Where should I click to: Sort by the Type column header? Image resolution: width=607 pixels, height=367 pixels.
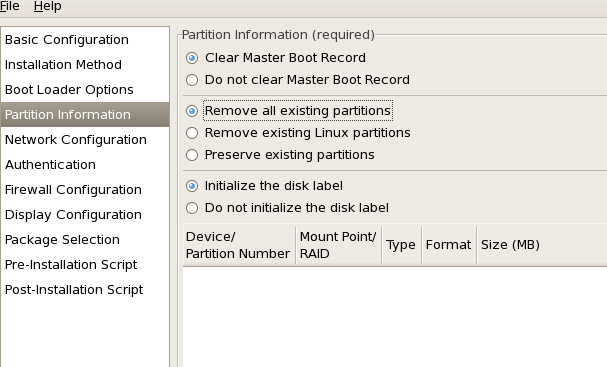tap(402, 245)
